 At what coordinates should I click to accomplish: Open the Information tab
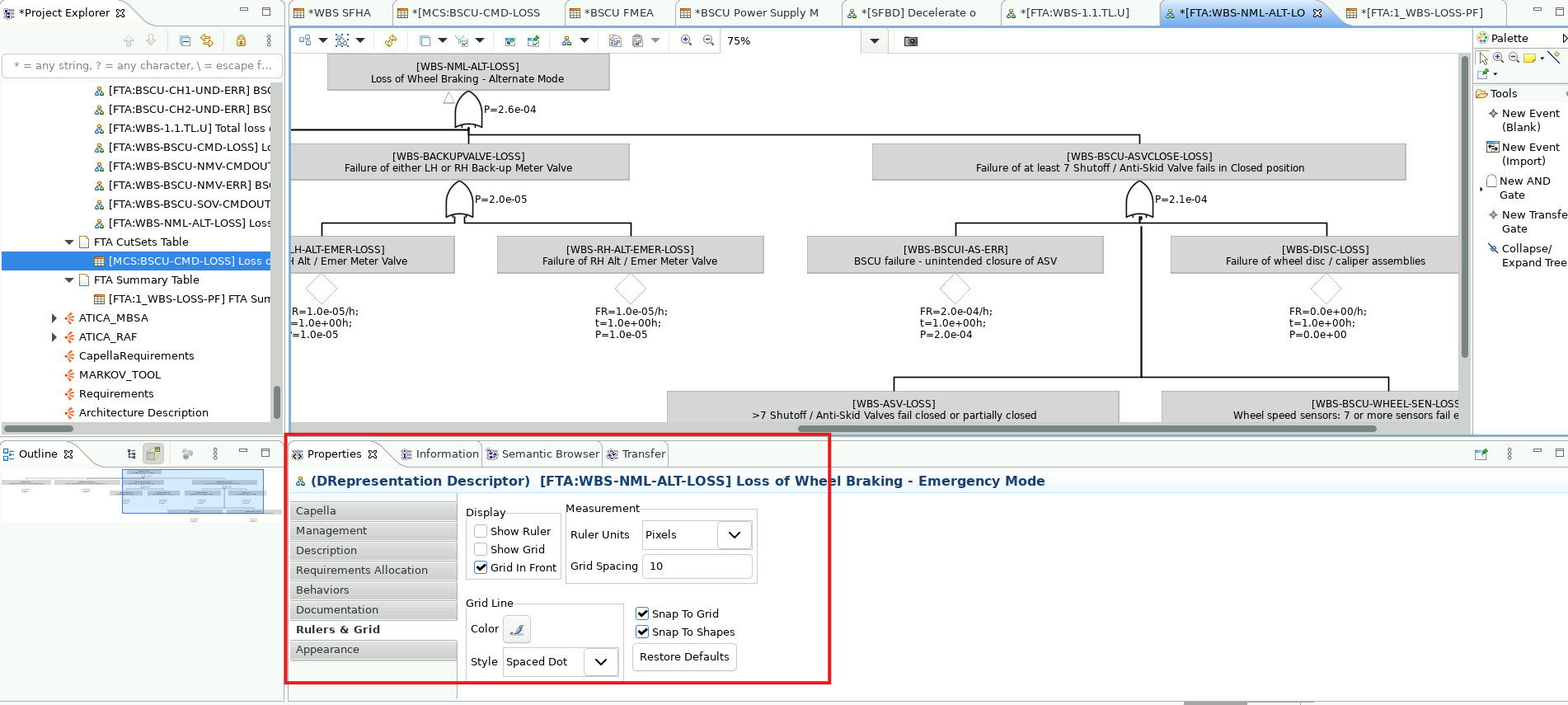pos(439,454)
